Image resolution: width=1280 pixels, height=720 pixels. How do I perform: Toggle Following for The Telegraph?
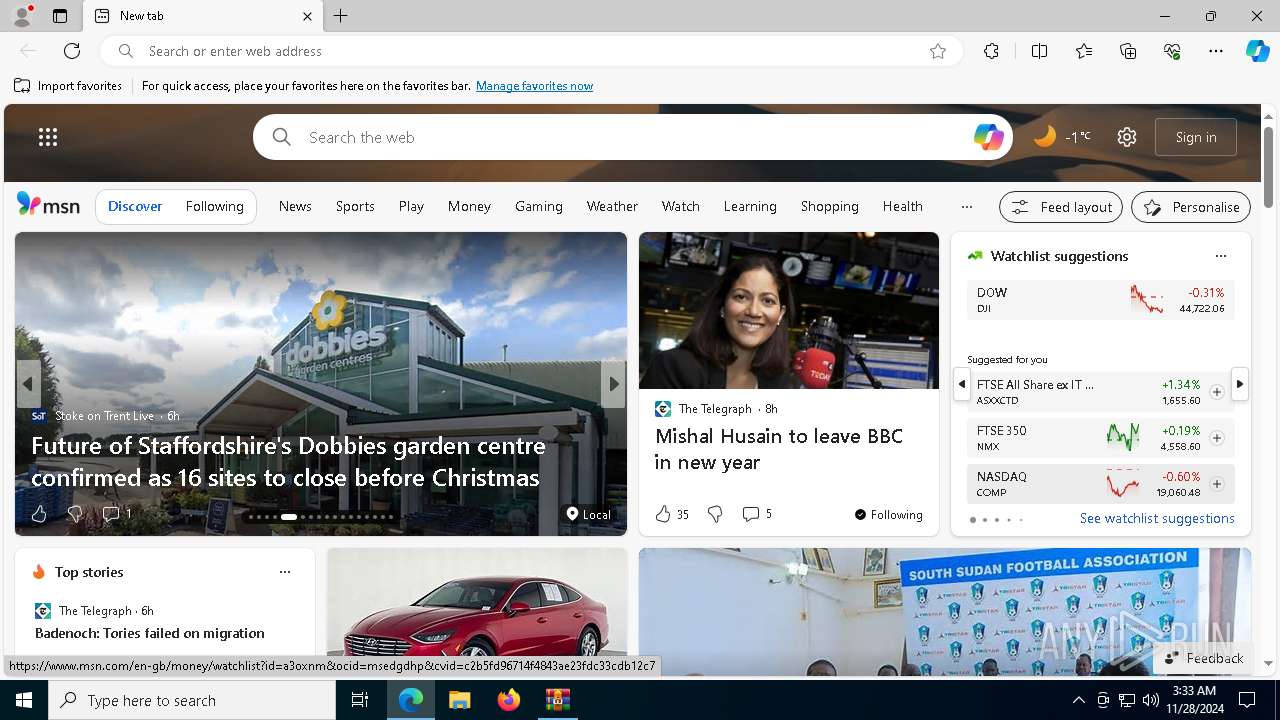click(x=888, y=515)
